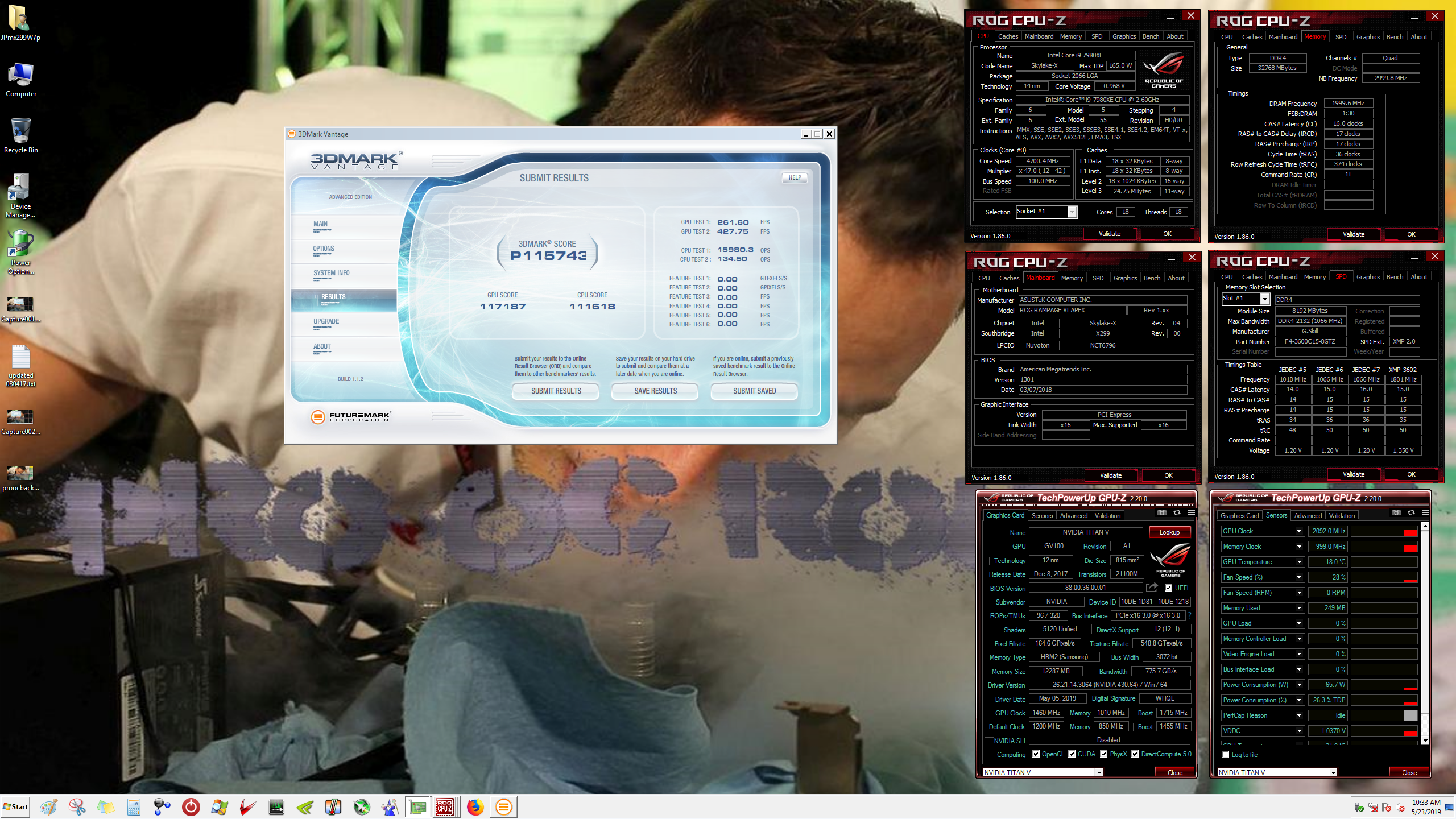Screen dimensions: 1456x819
Task: Open the PerfCap Reason sensor dropdown
Action: click(x=1299, y=715)
